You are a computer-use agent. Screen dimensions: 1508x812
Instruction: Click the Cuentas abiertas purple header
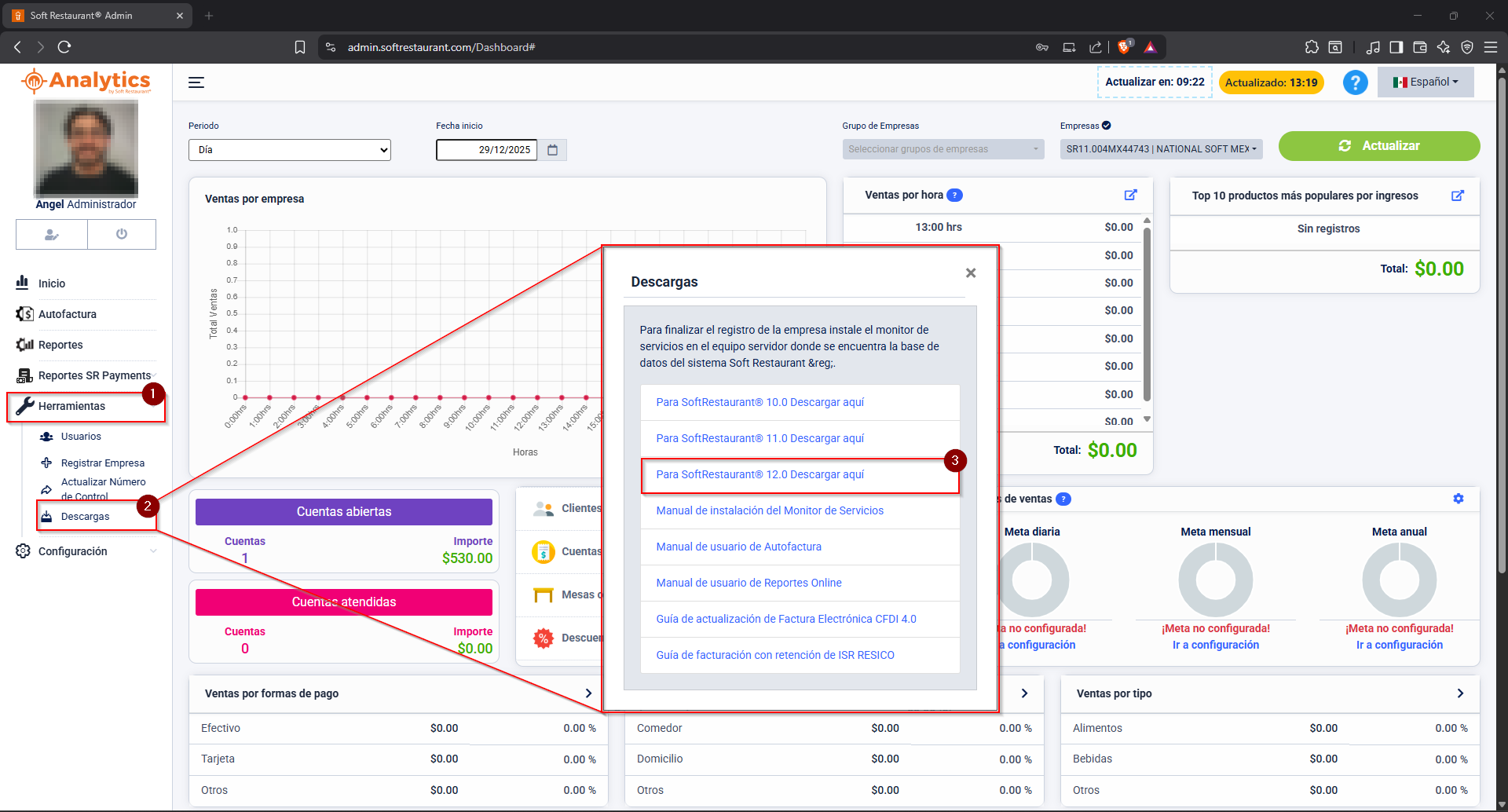coord(344,512)
